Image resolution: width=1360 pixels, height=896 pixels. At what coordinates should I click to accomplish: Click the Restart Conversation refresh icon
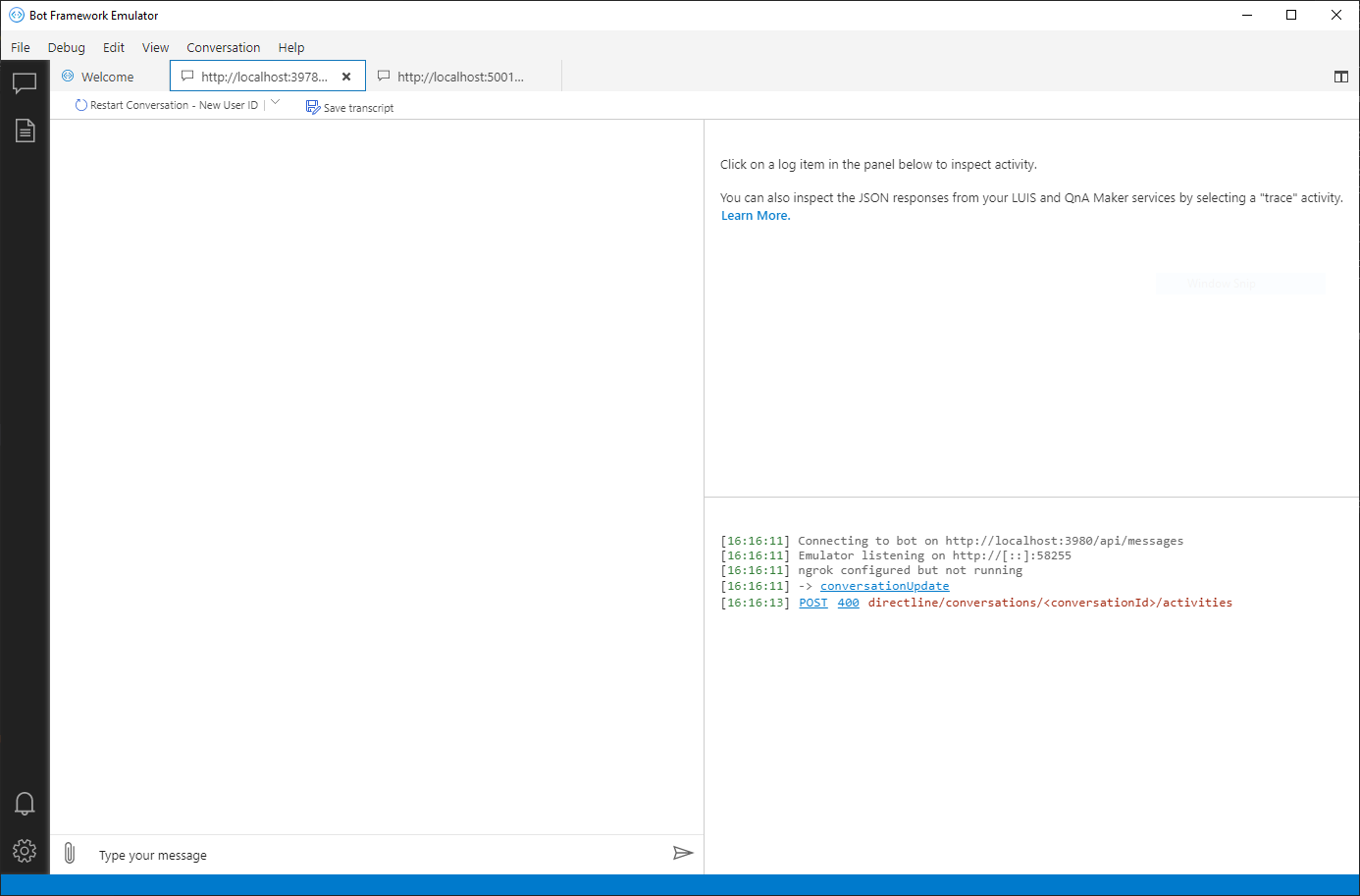[x=79, y=104]
